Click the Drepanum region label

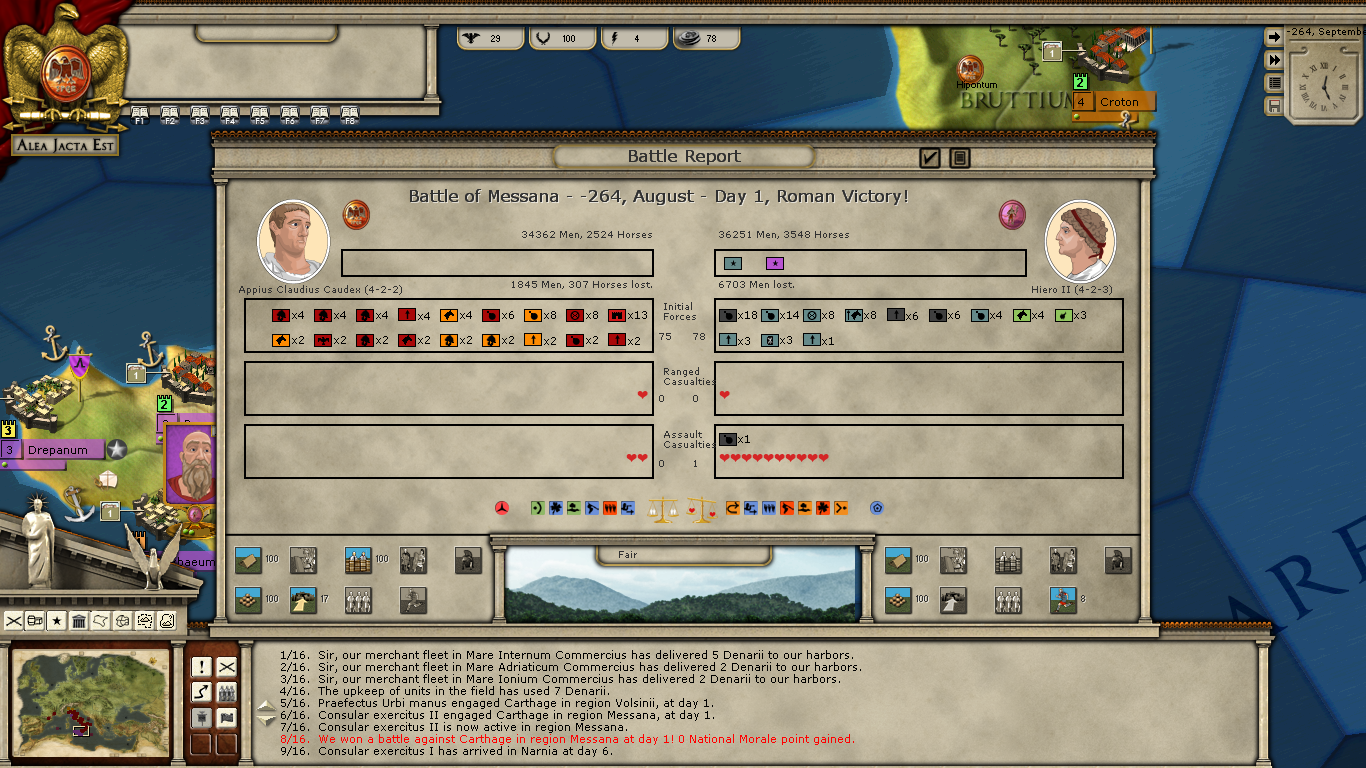tap(59, 450)
